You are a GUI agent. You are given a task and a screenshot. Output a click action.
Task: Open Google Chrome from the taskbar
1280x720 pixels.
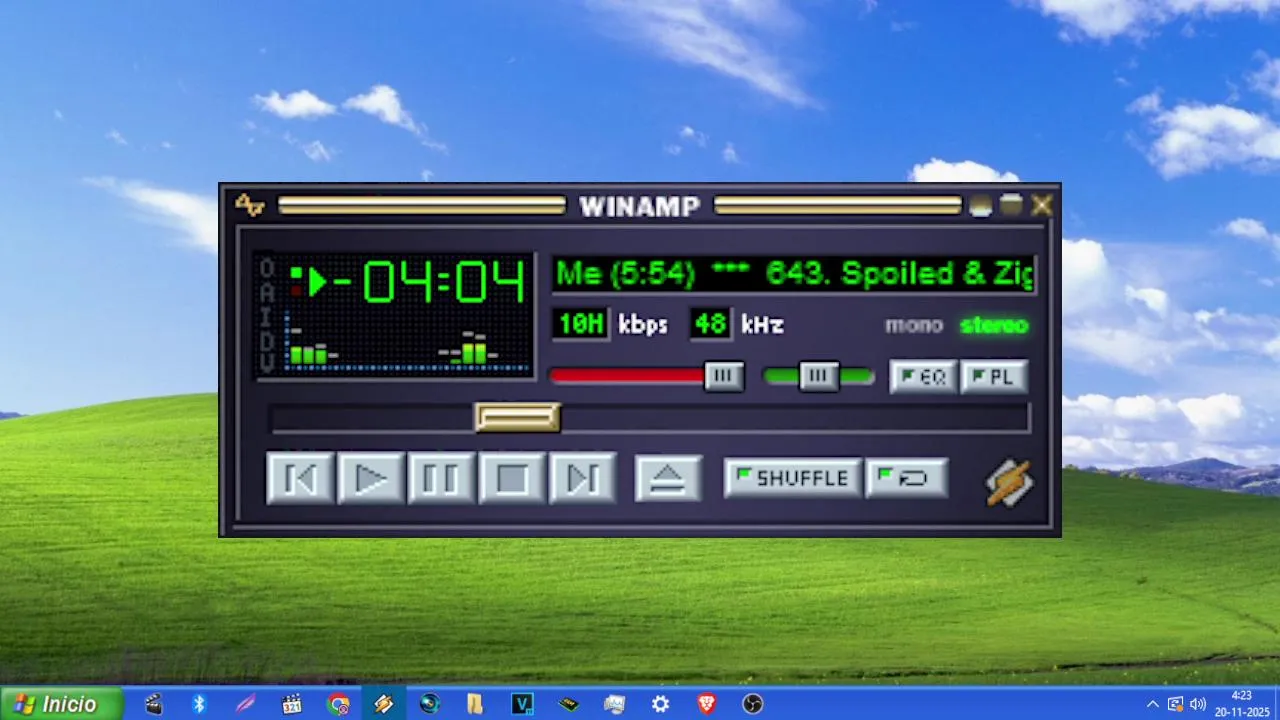coord(338,704)
